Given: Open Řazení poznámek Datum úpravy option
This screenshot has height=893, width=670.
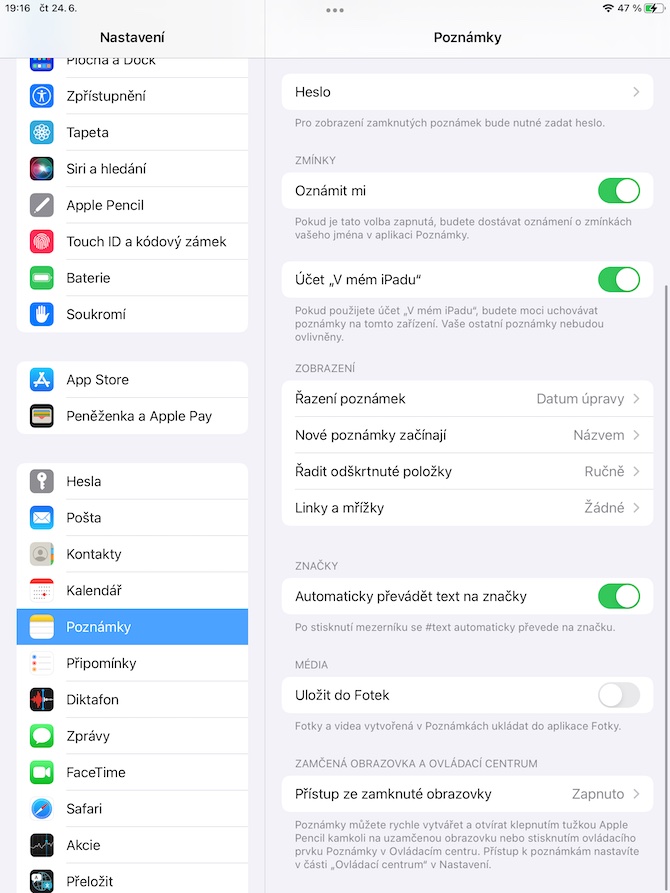Looking at the screenshot, I should pos(467,399).
